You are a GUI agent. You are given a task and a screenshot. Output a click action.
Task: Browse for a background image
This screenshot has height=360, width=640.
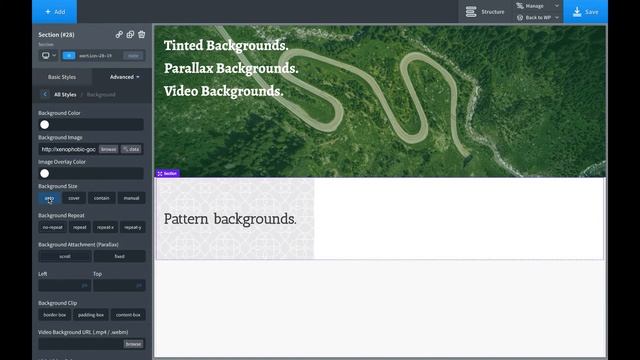(x=108, y=149)
